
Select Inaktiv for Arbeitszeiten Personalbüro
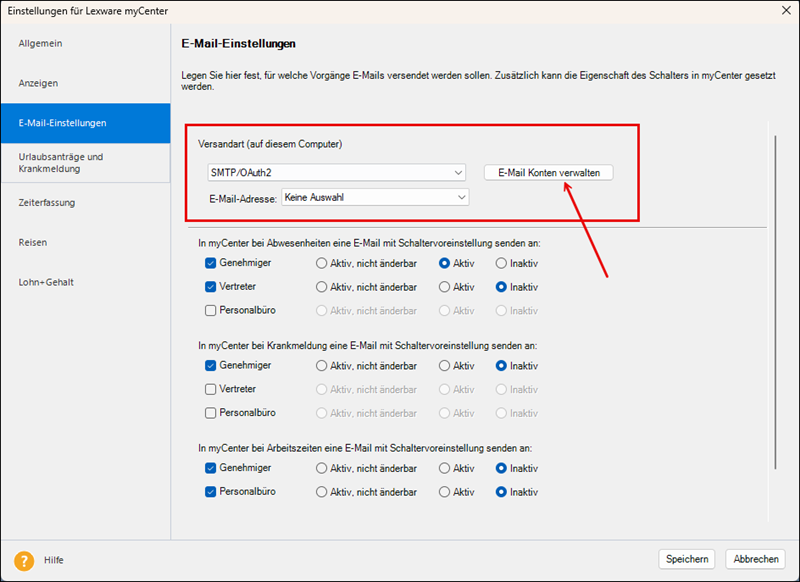(501, 492)
